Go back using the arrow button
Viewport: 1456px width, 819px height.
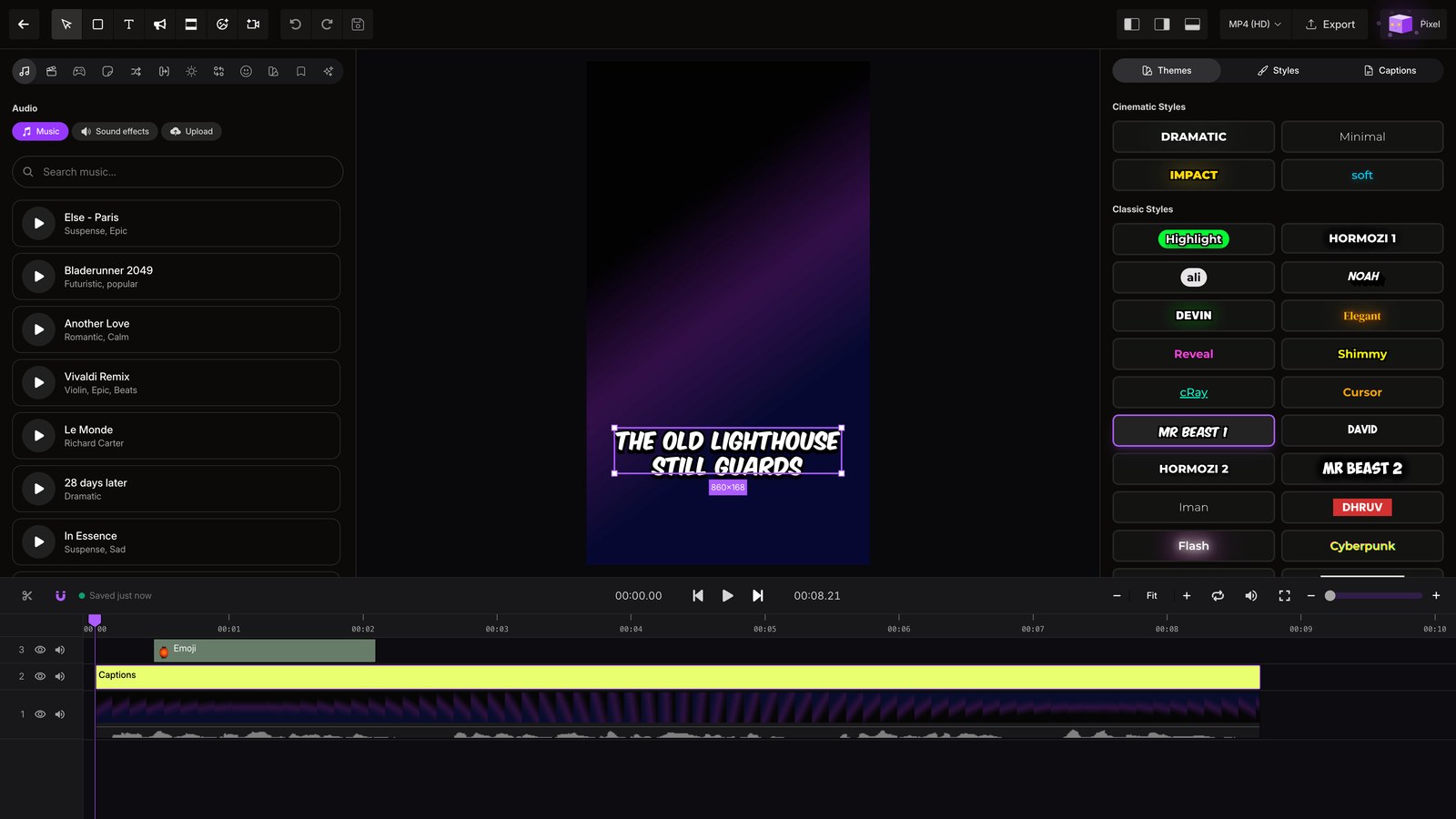point(24,25)
